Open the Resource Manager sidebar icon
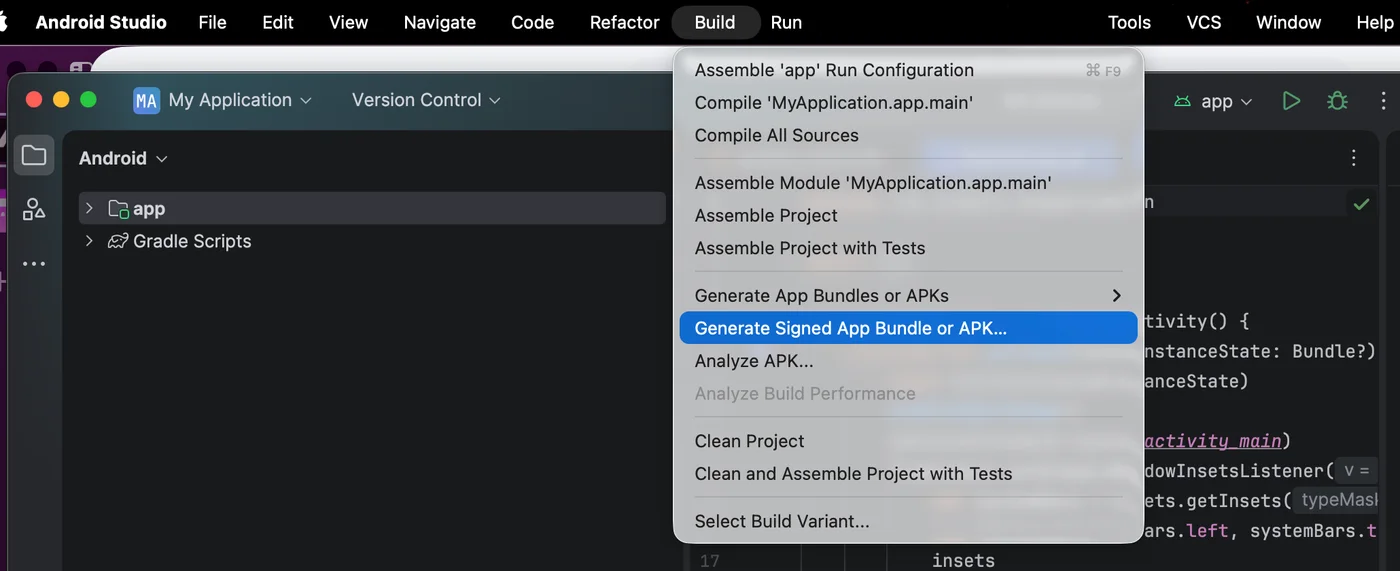The height and width of the screenshot is (571, 1400). point(34,209)
